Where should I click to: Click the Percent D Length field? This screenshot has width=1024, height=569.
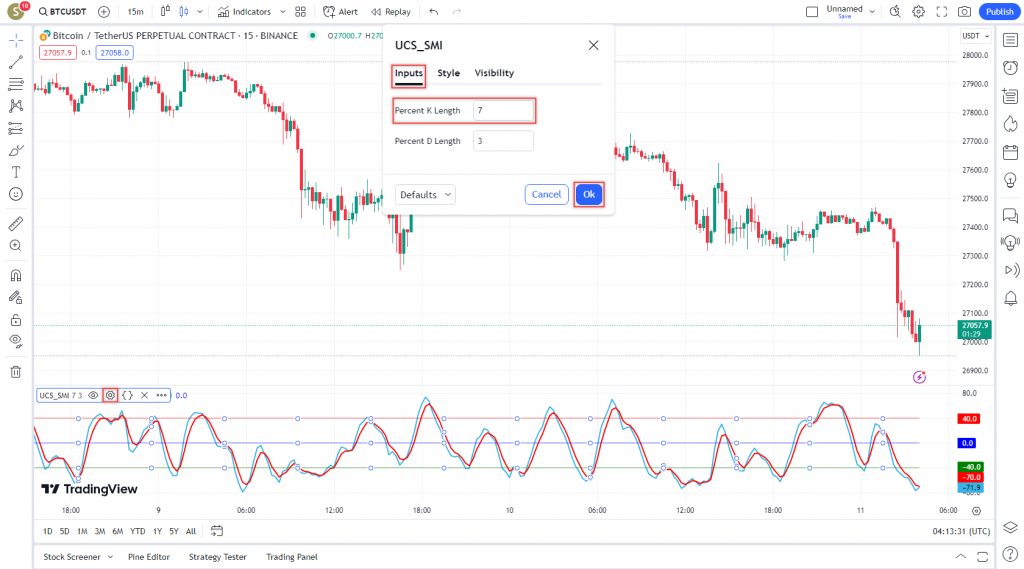(503, 141)
